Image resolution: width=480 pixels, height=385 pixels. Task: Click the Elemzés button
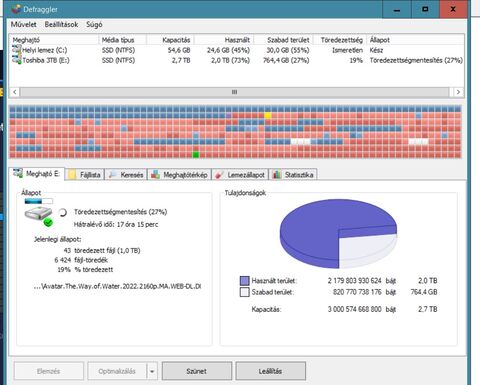click(x=49, y=371)
